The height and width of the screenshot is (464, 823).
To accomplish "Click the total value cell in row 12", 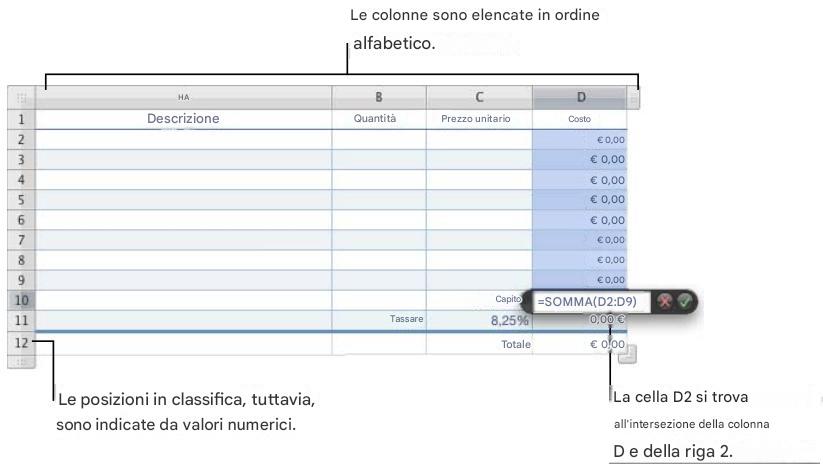I will (579, 344).
